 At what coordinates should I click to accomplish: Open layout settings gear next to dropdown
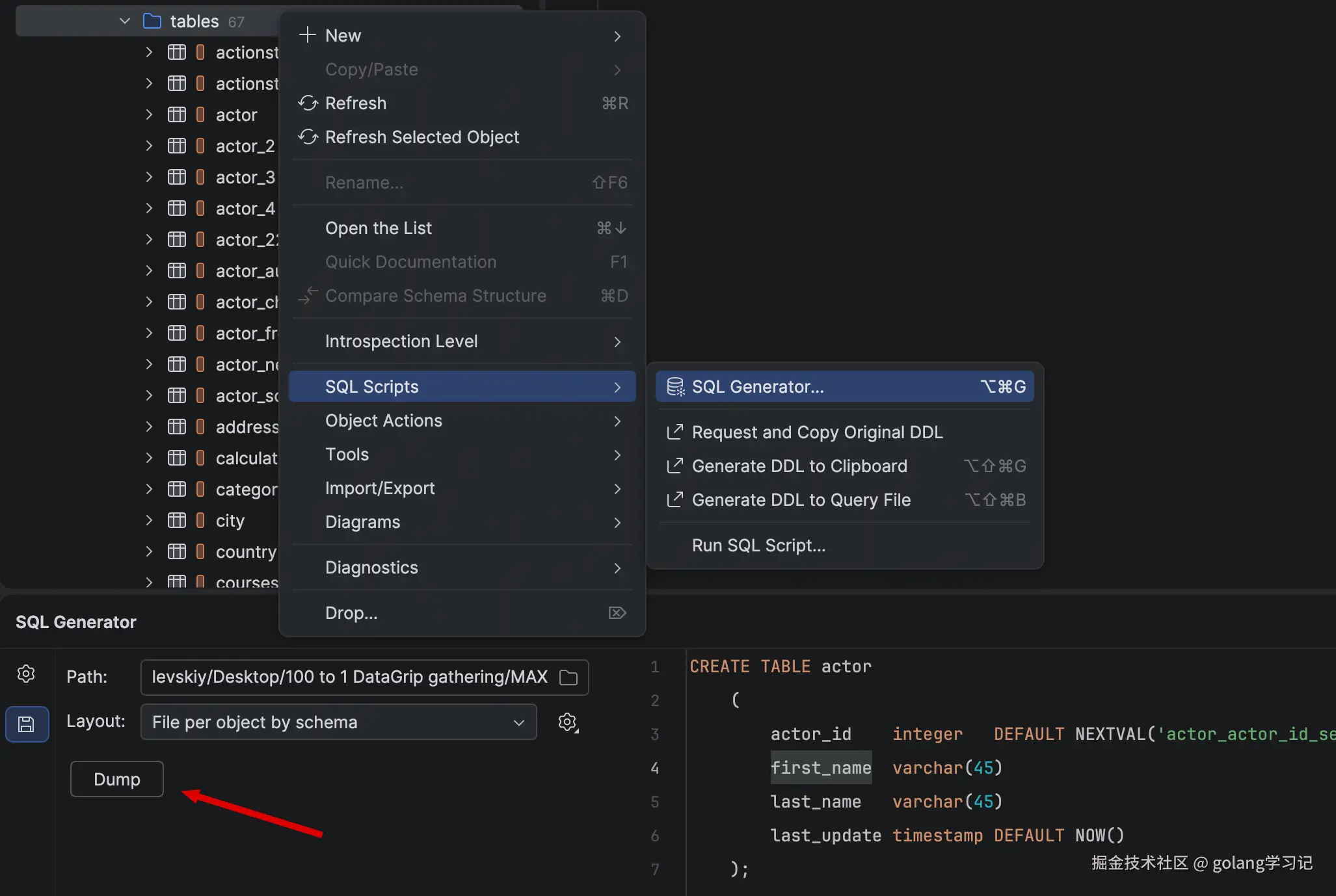click(568, 722)
